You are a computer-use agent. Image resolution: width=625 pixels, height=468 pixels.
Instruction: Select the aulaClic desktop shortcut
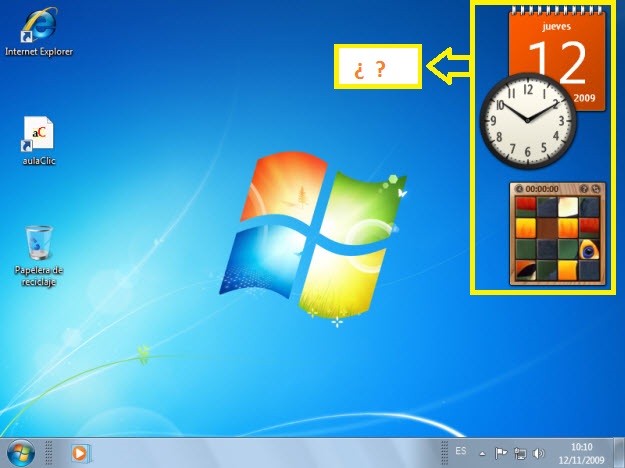39,141
